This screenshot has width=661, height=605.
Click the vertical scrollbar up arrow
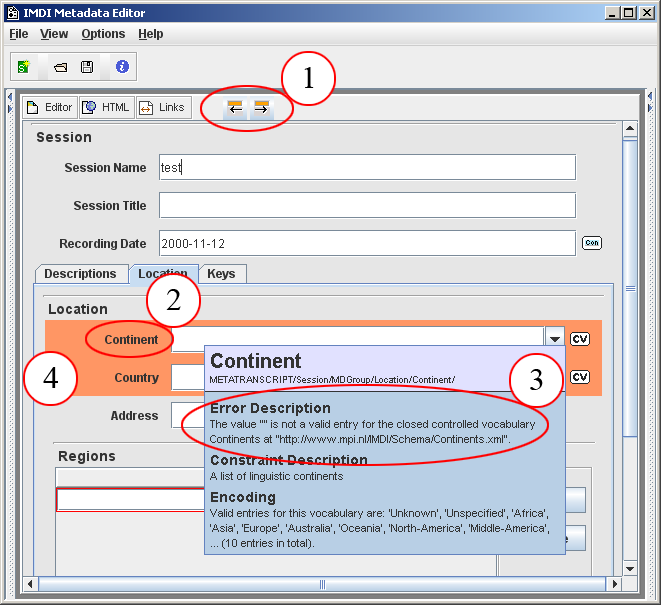click(630, 128)
